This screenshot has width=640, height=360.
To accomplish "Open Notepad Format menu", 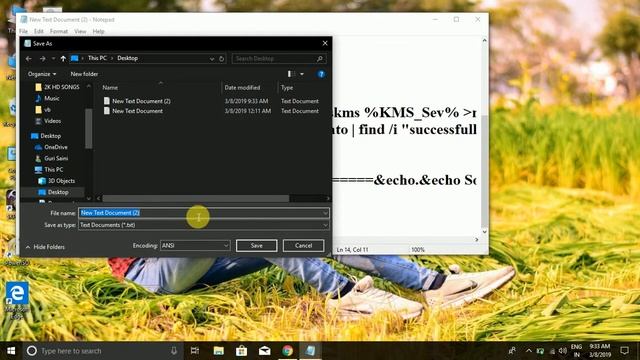I will [59, 31].
